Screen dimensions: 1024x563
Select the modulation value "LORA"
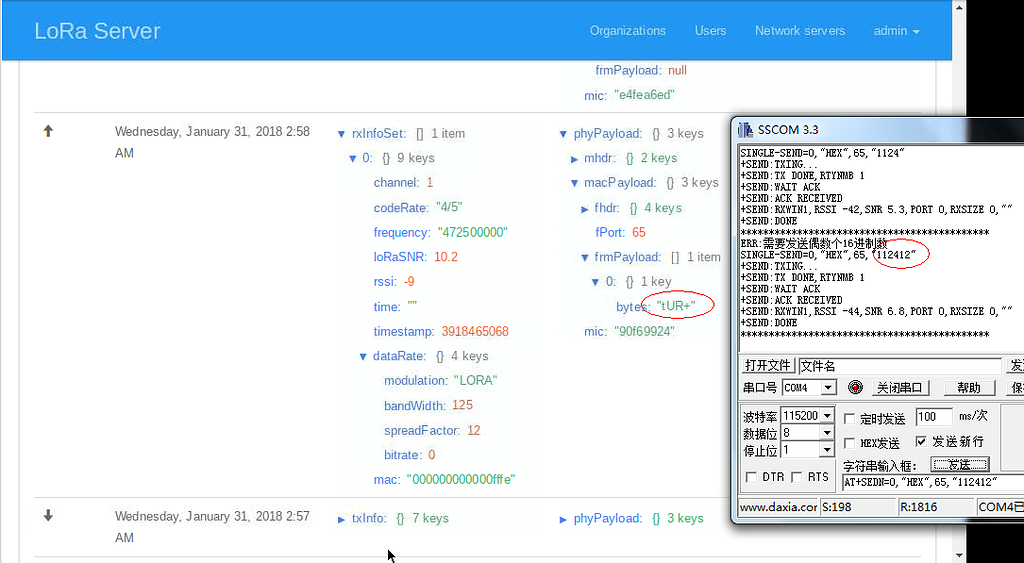(x=475, y=381)
